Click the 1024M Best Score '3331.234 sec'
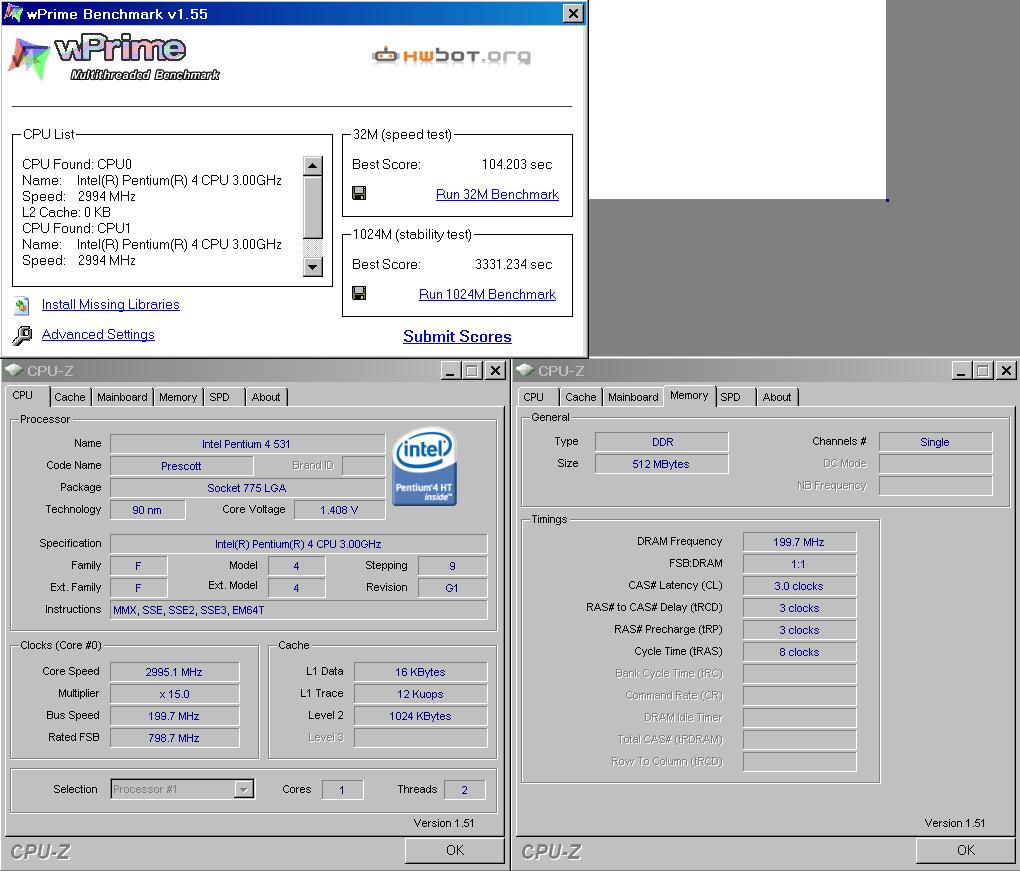1020x871 pixels. tap(513, 265)
